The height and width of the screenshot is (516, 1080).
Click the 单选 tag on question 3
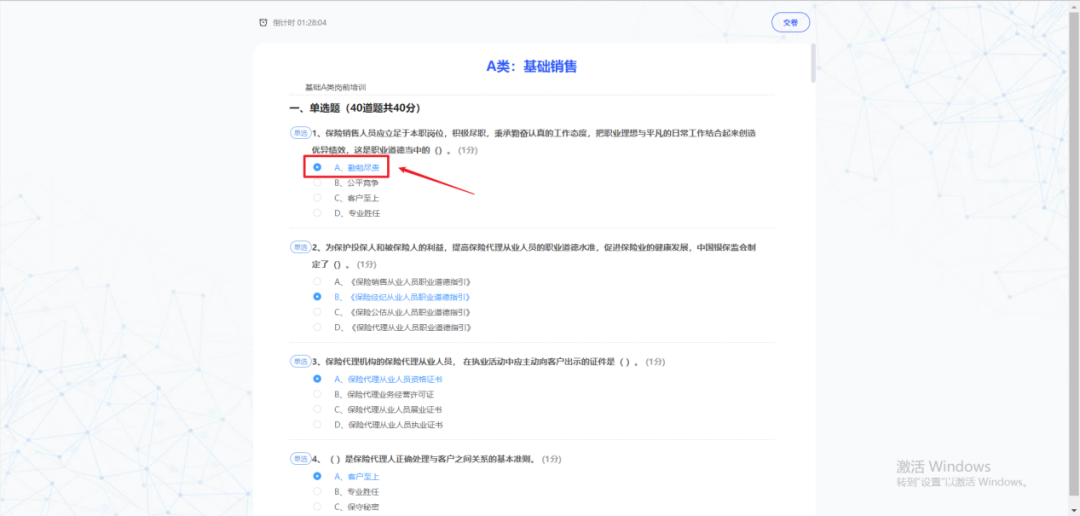[300, 361]
